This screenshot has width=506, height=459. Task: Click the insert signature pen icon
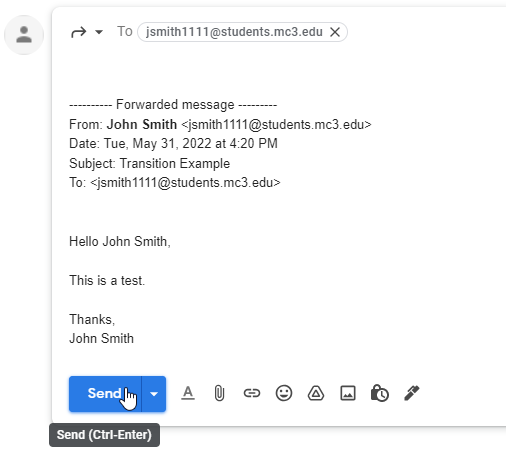click(412, 393)
